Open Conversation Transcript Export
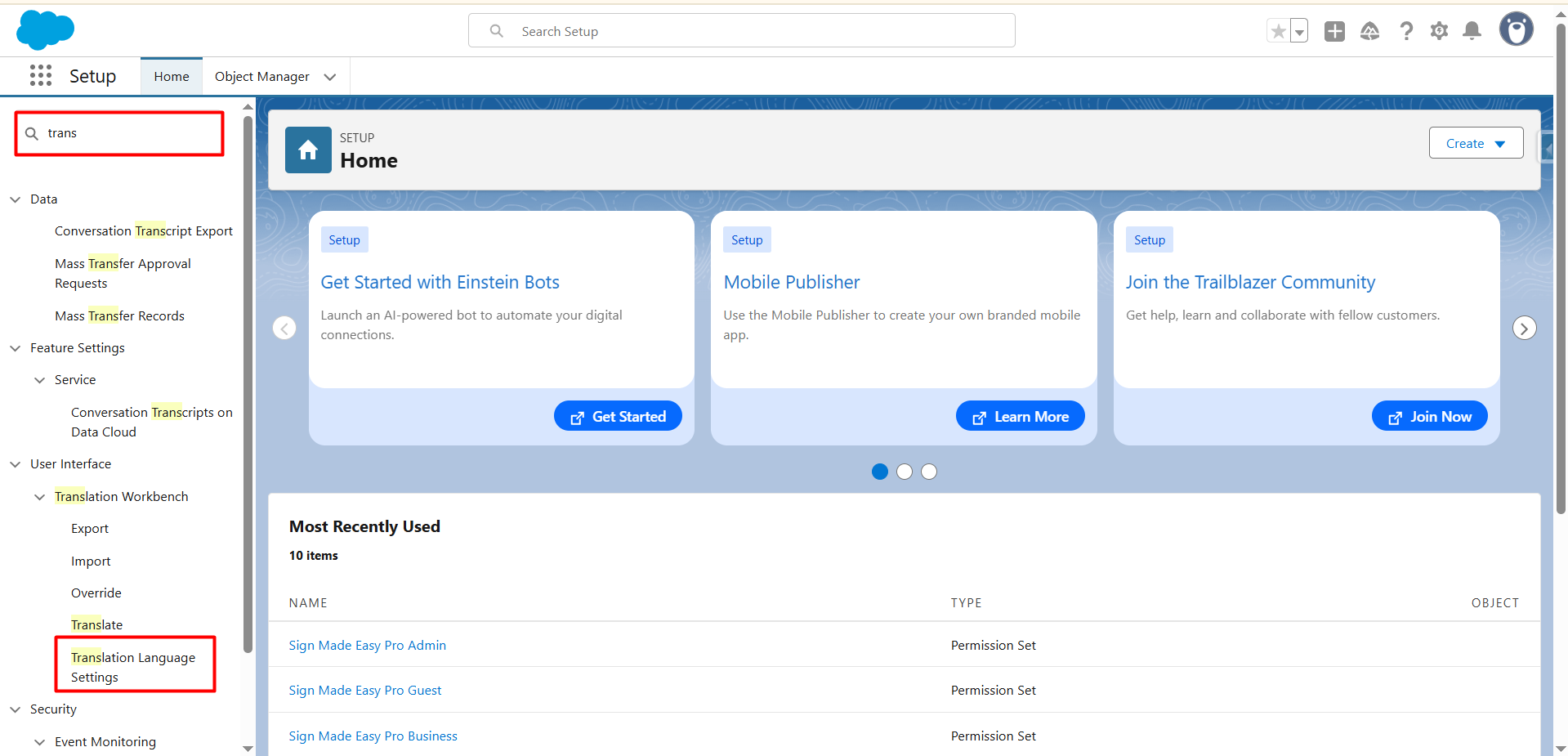Image resolution: width=1568 pixels, height=756 pixels. [144, 231]
